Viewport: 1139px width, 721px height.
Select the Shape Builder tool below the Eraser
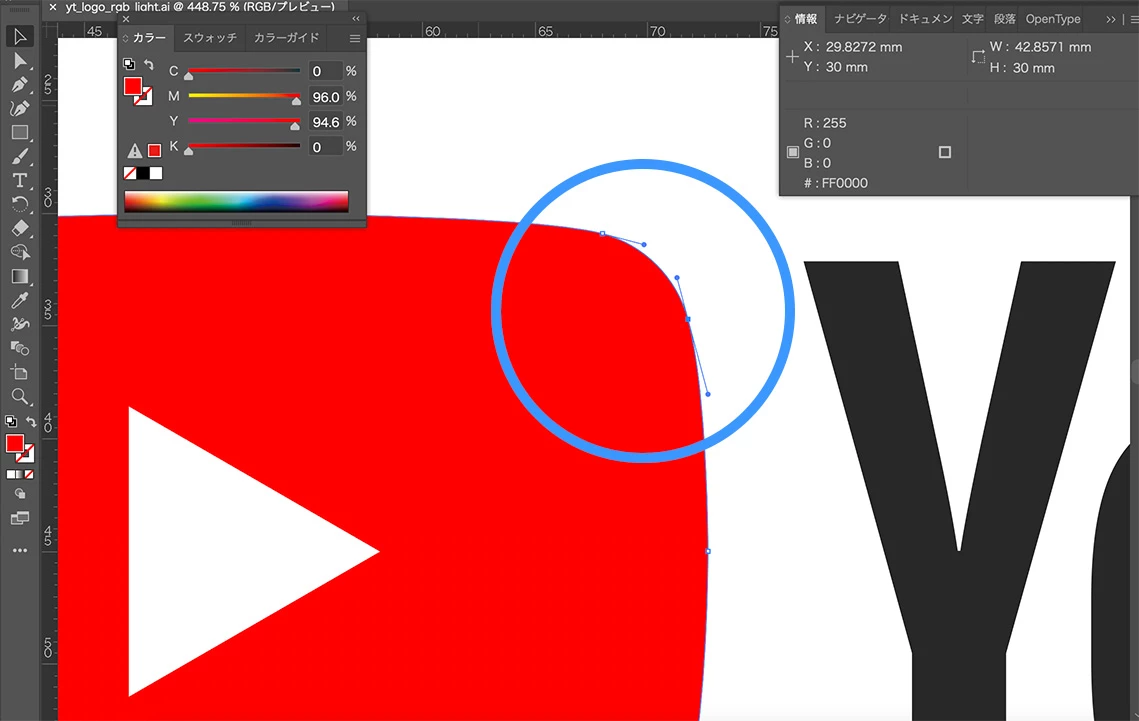[20, 253]
